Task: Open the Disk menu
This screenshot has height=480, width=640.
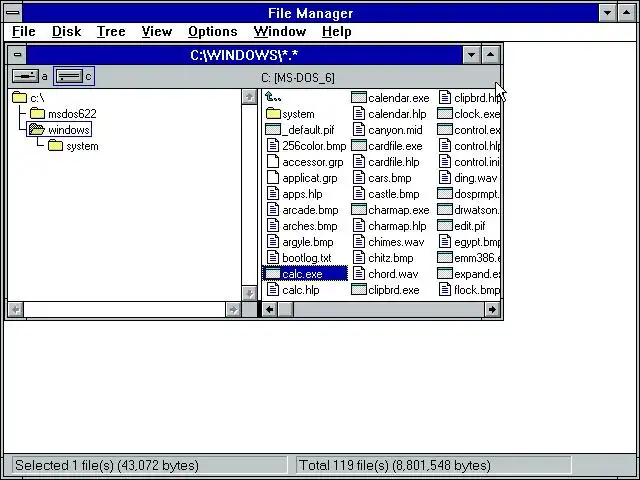Action: [x=67, y=31]
